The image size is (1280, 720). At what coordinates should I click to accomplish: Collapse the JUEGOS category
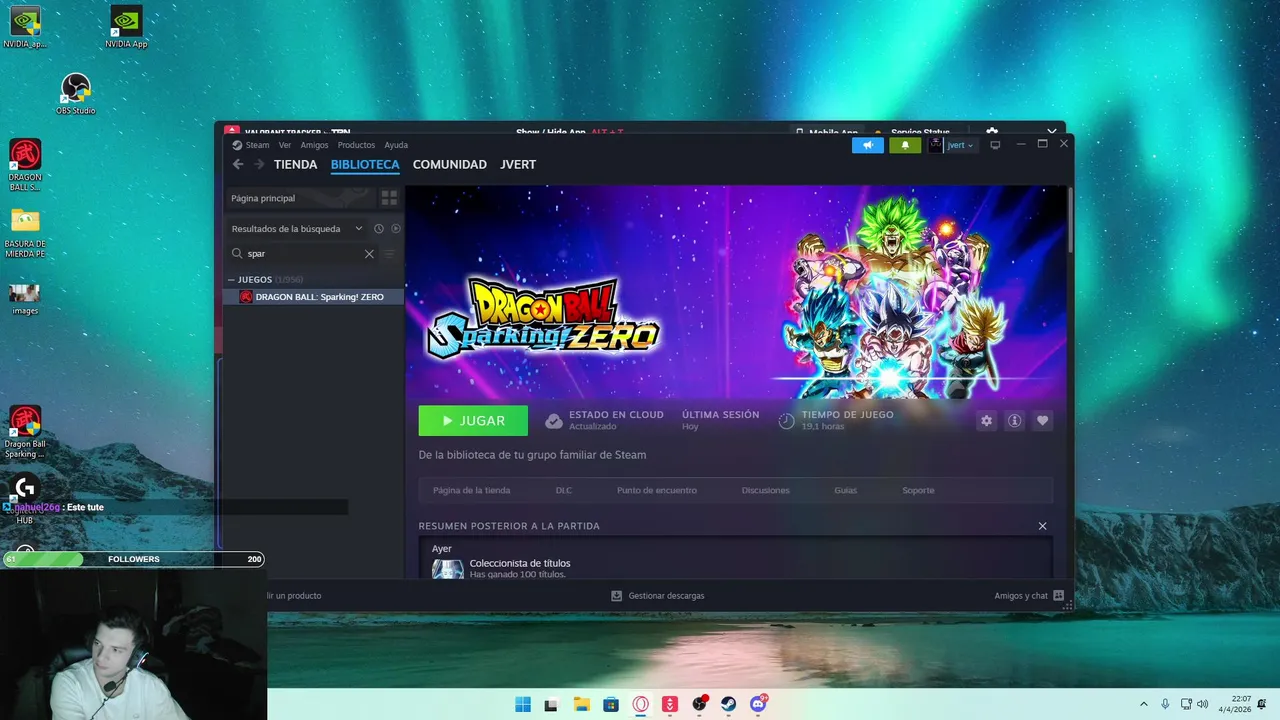[x=232, y=280]
